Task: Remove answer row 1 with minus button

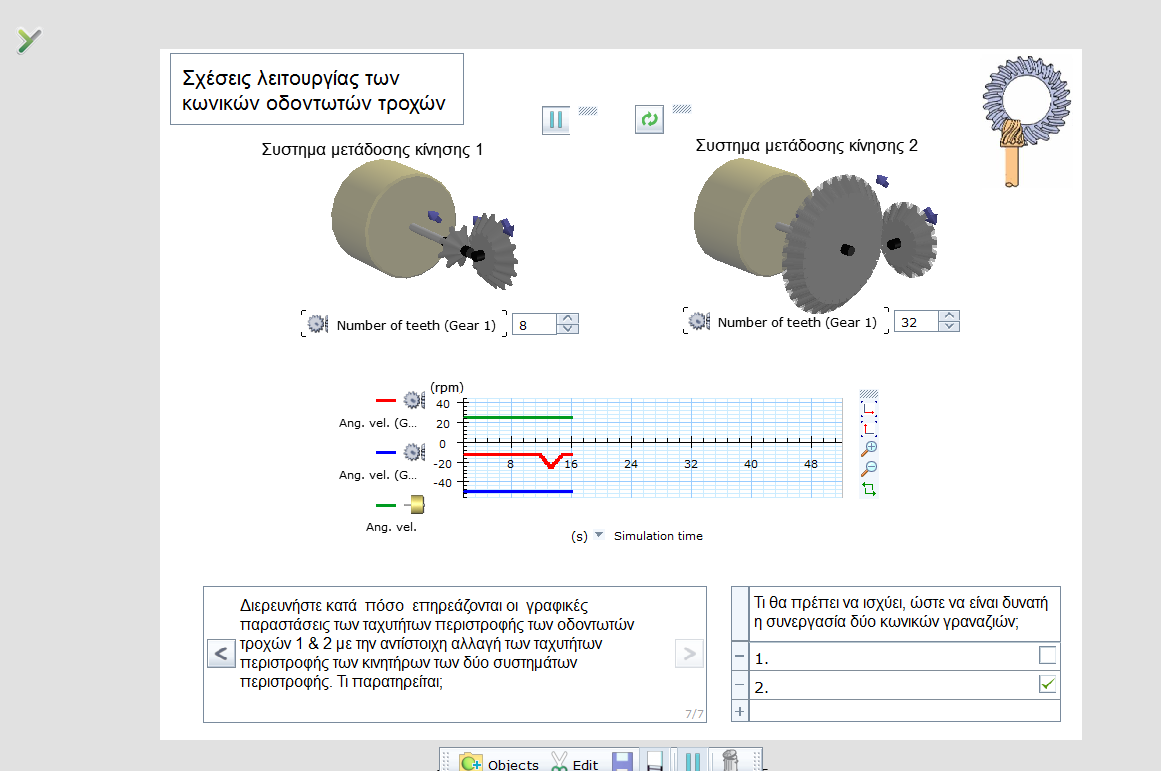Action: tap(740, 656)
